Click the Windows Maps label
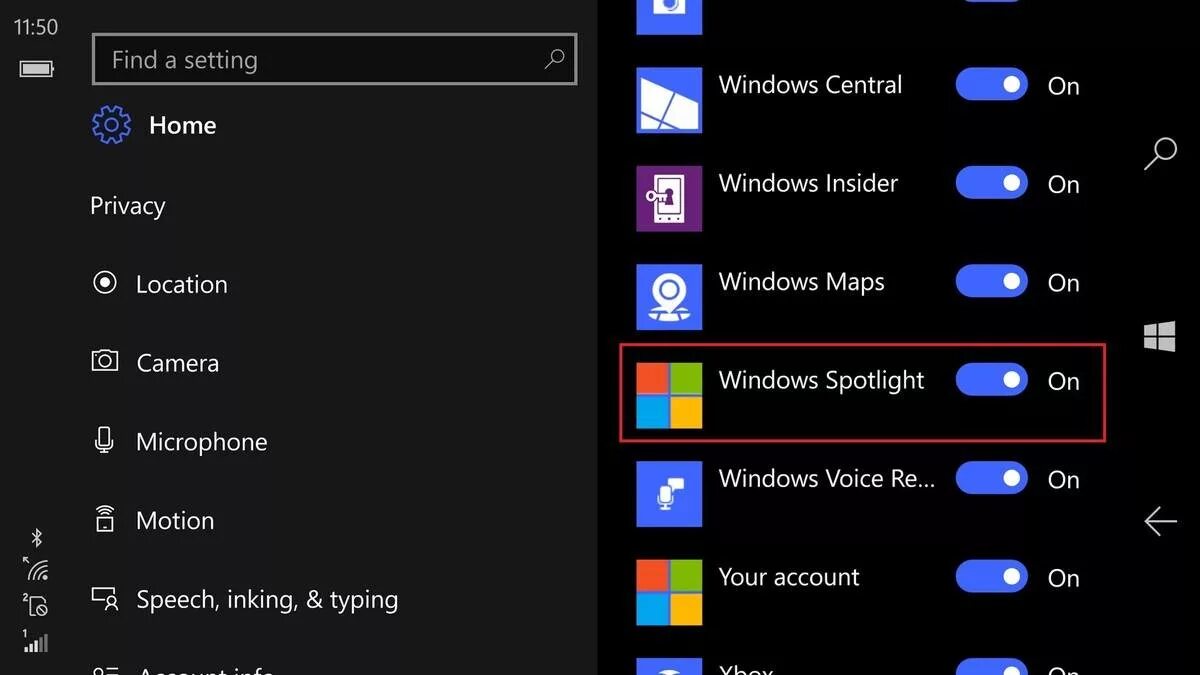Screen dimensions: 1200x675 (801, 283)
